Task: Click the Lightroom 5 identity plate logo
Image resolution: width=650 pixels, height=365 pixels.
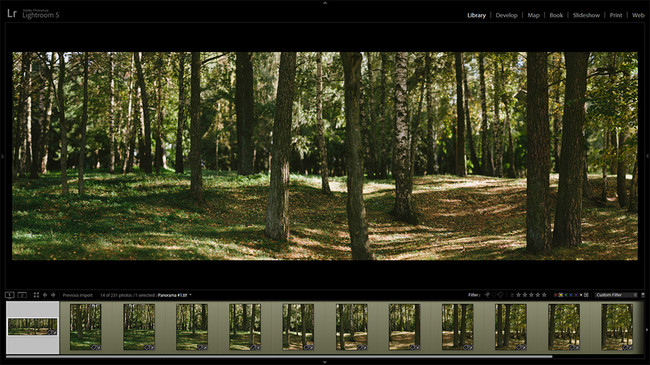Action: pyautogui.click(x=33, y=14)
